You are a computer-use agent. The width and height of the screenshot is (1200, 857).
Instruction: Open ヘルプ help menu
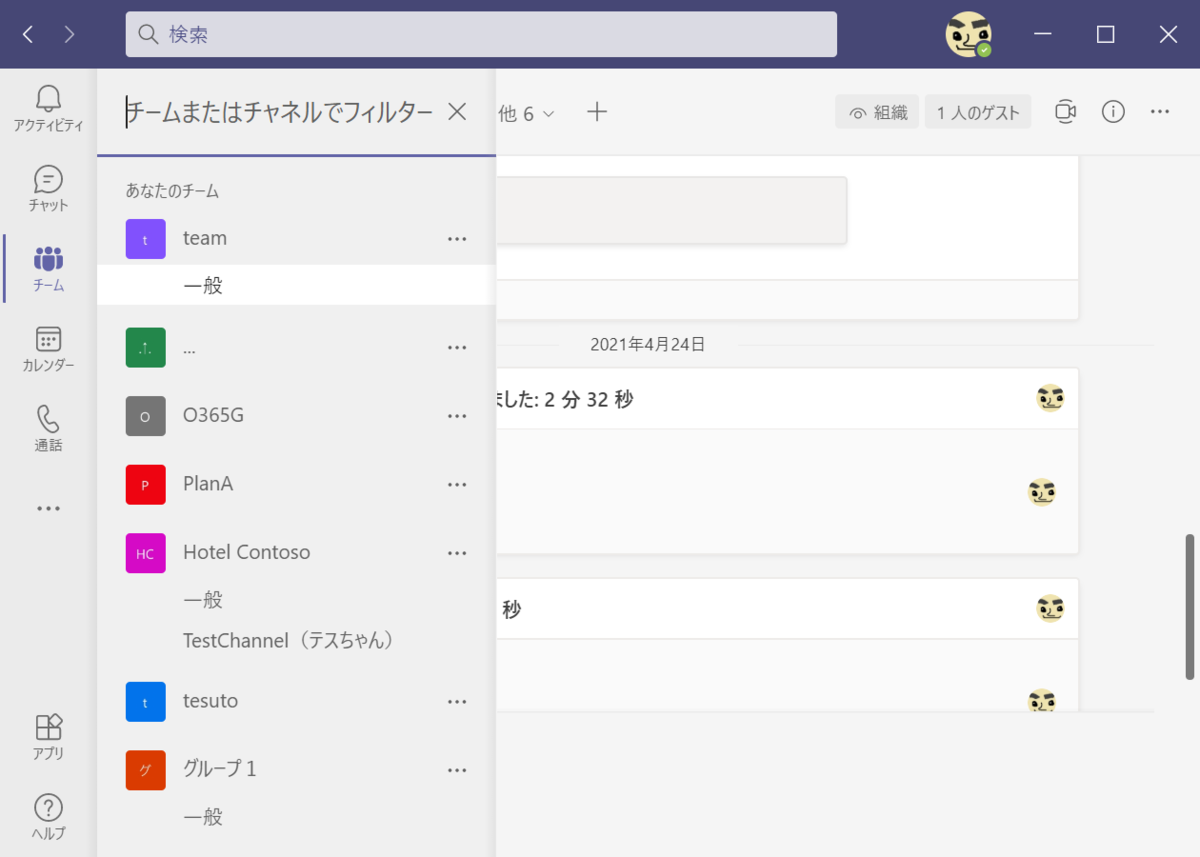(48, 817)
